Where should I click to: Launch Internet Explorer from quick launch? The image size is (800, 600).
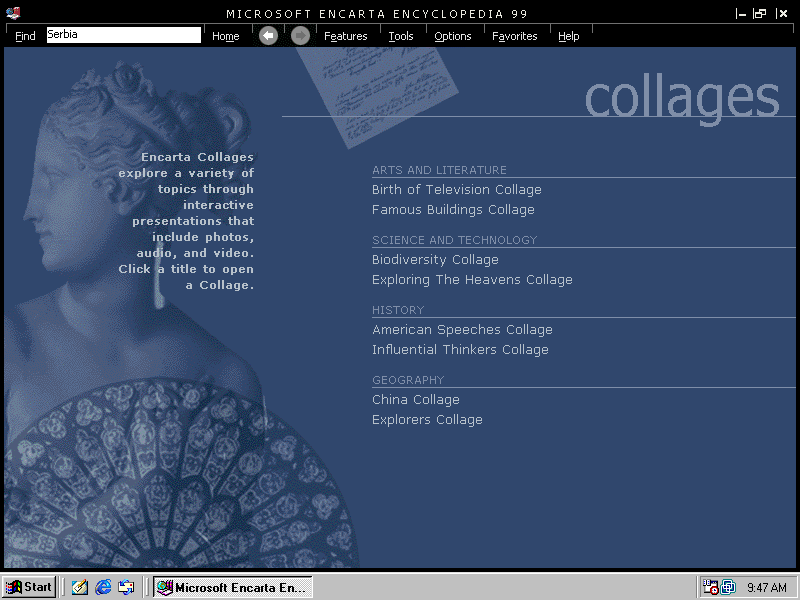coord(103,587)
